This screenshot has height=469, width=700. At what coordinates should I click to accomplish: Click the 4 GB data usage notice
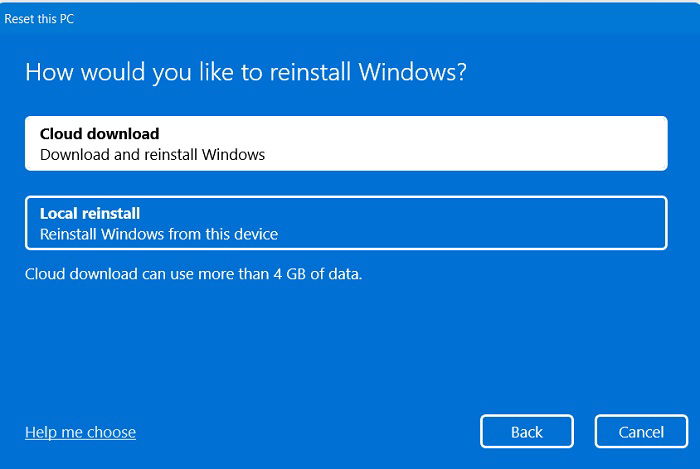193,274
